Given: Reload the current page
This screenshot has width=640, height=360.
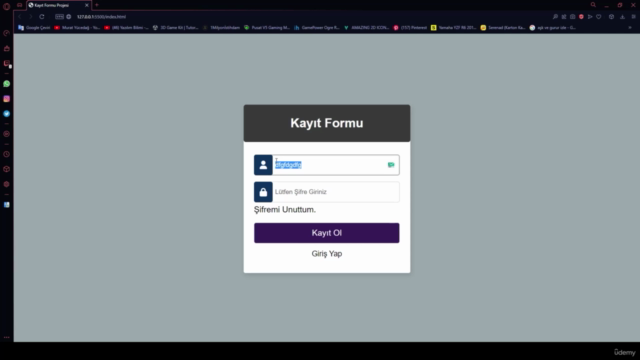Looking at the screenshot, I should point(42,17).
